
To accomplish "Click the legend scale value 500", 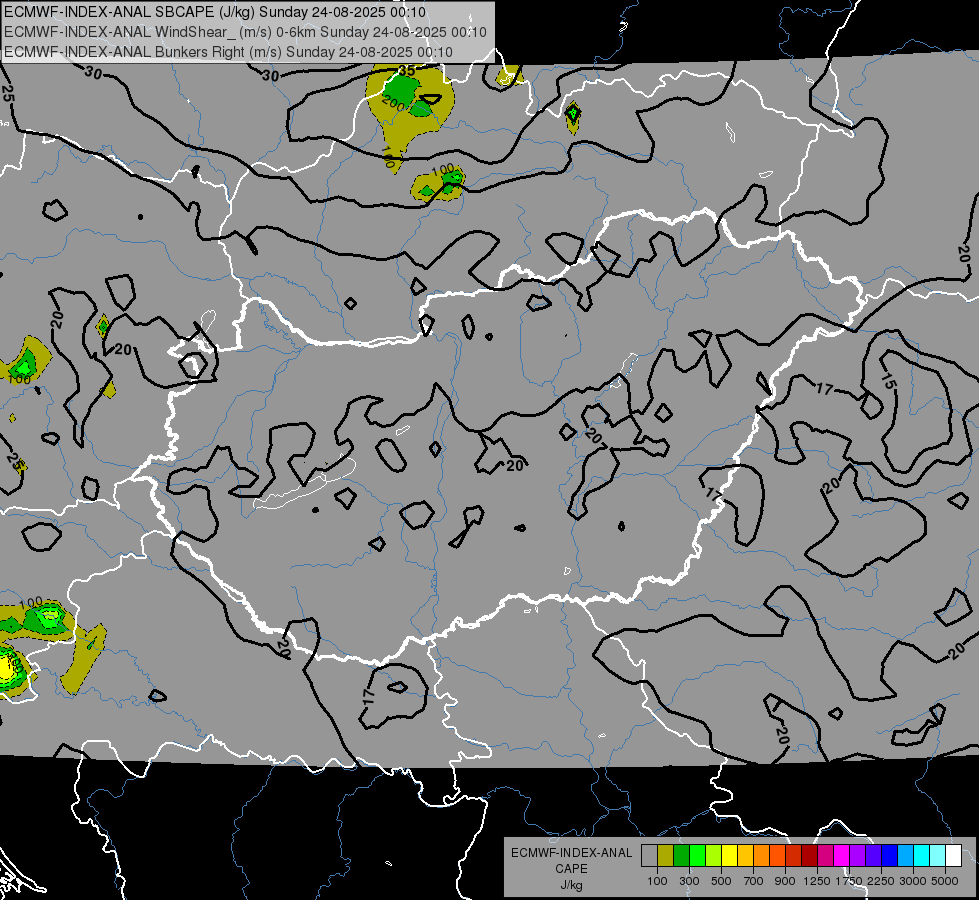I will tap(721, 881).
